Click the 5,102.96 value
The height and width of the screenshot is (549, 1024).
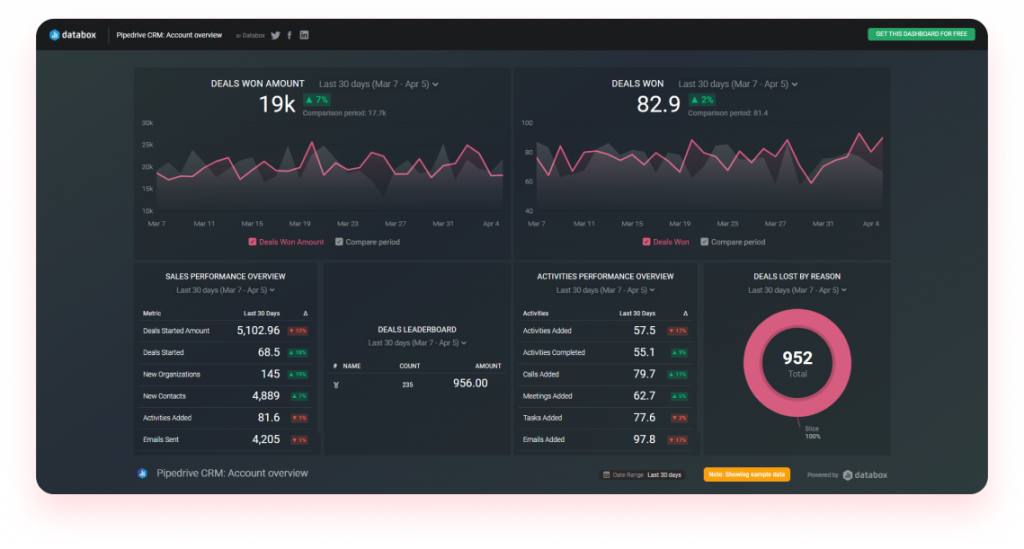pos(258,331)
